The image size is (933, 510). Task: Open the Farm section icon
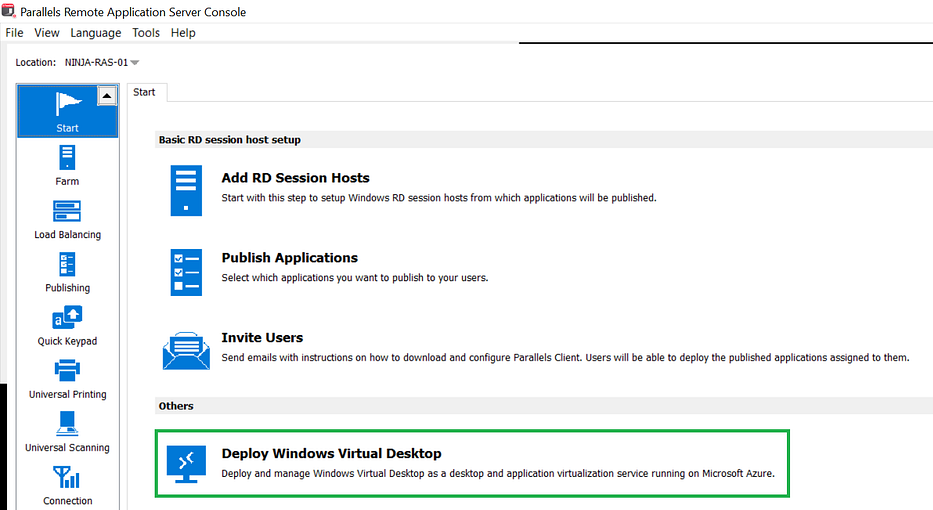[x=67, y=158]
